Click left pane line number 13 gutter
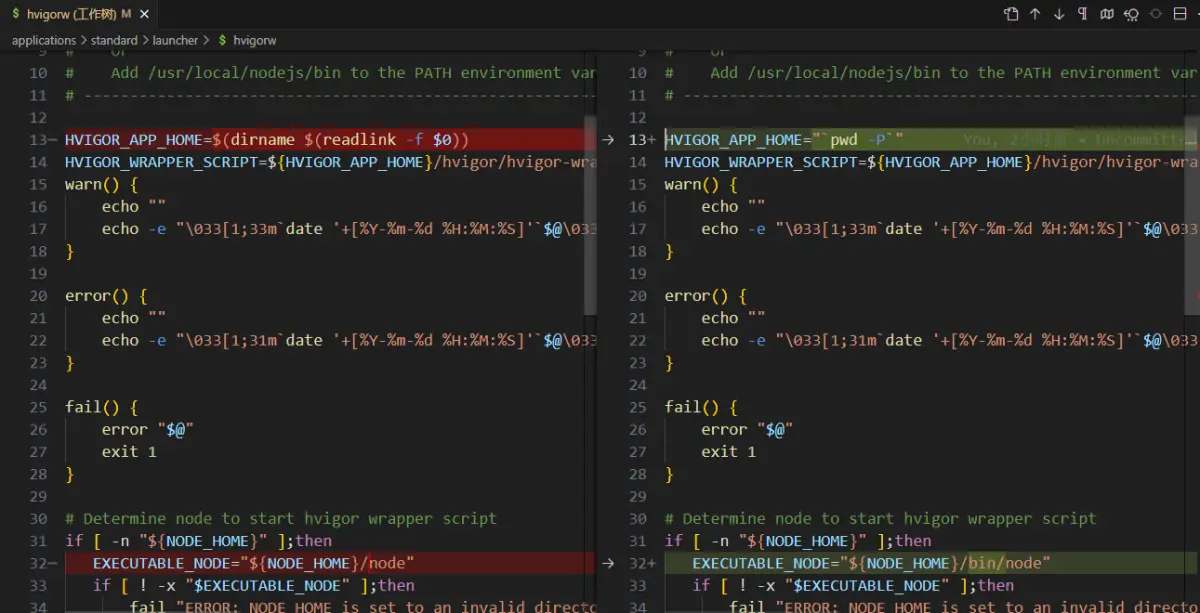The height and width of the screenshot is (613, 1200). tap(39, 140)
